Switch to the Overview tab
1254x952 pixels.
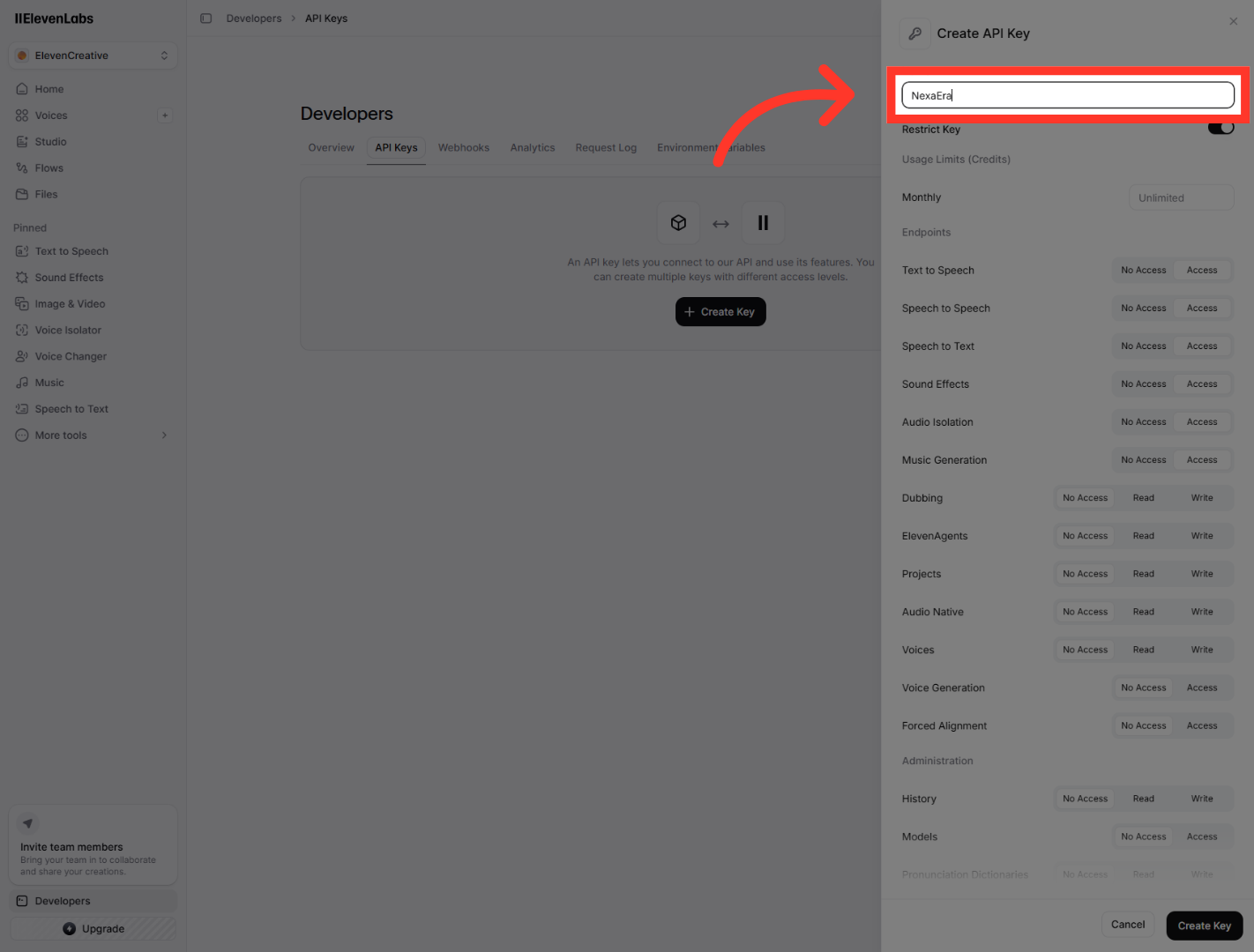click(x=332, y=148)
